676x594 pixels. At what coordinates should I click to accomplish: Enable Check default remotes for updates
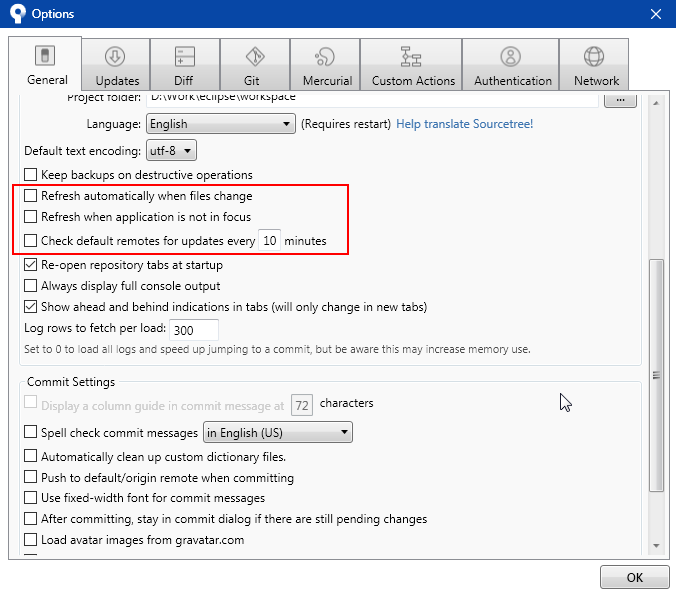pyautogui.click(x=30, y=240)
